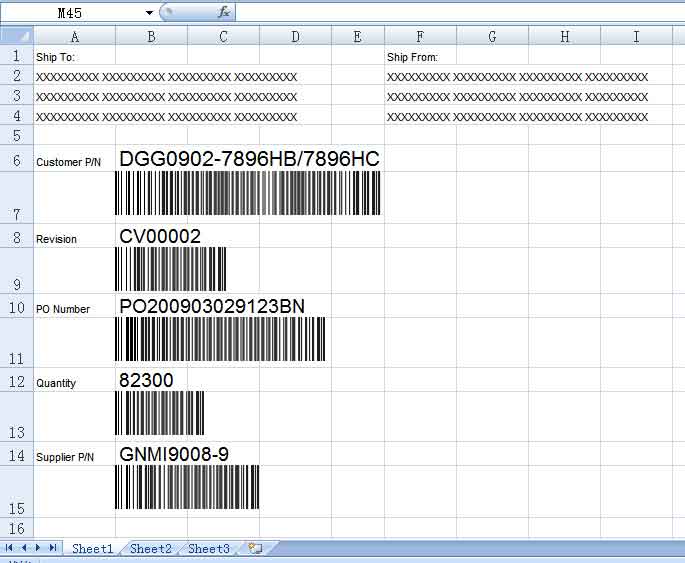Select column B header
Viewport: 685px width, 563px height.
tap(151, 36)
